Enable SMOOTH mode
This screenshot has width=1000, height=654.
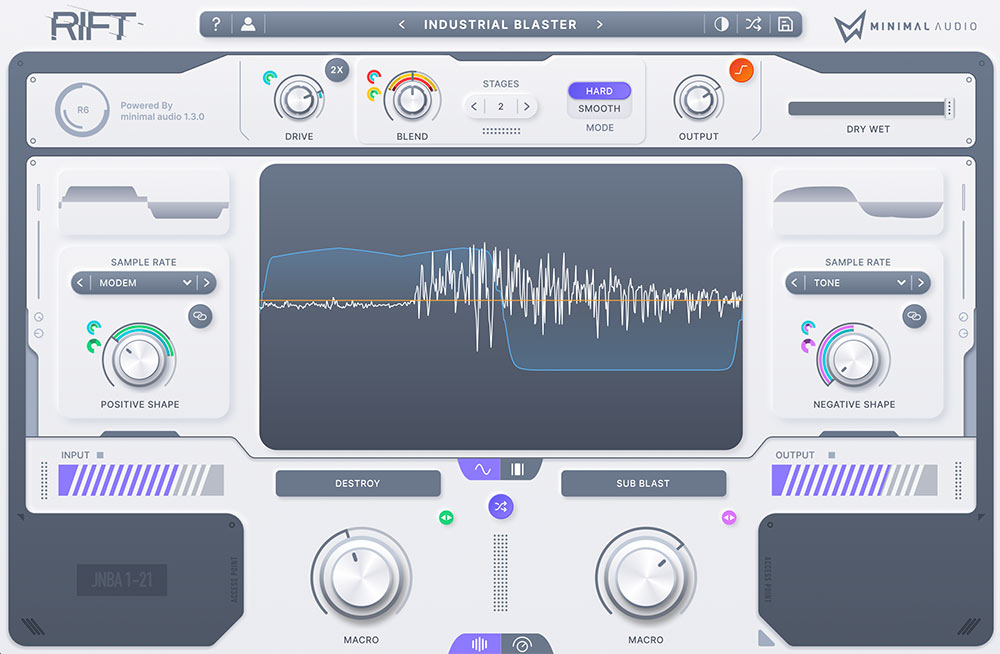pyautogui.click(x=598, y=107)
